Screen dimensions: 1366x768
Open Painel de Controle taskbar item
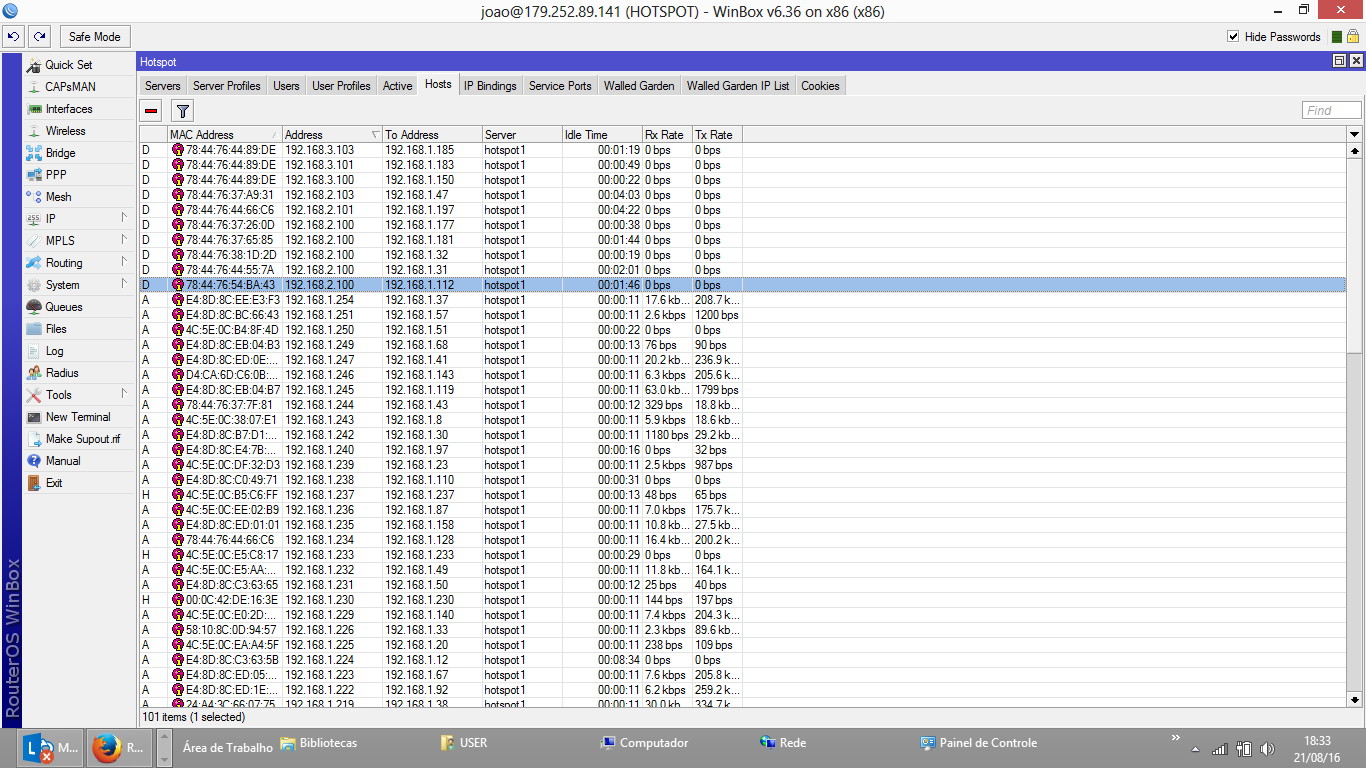pos(979,743)
